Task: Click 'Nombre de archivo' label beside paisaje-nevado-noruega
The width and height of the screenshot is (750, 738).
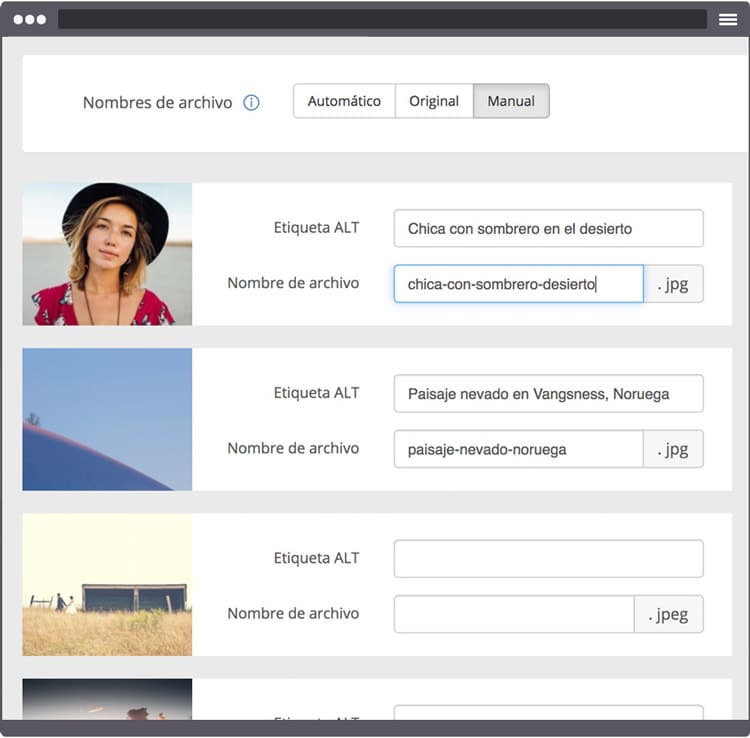Action: click(293, 448)
